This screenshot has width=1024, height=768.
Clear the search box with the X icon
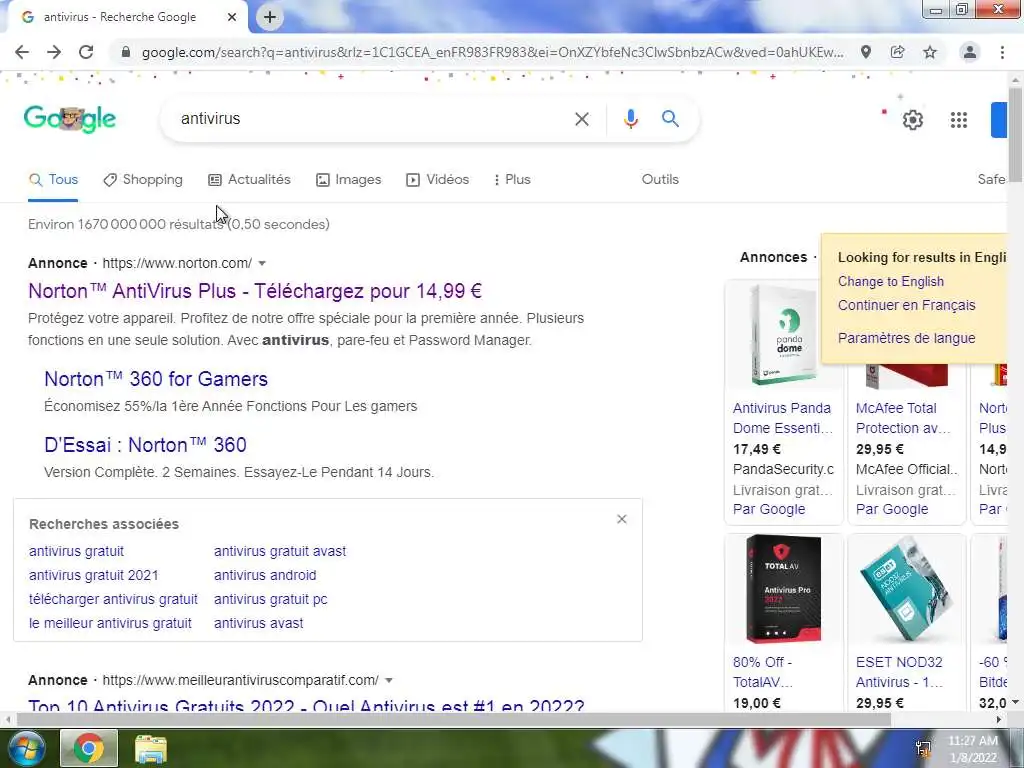(581, 119)
